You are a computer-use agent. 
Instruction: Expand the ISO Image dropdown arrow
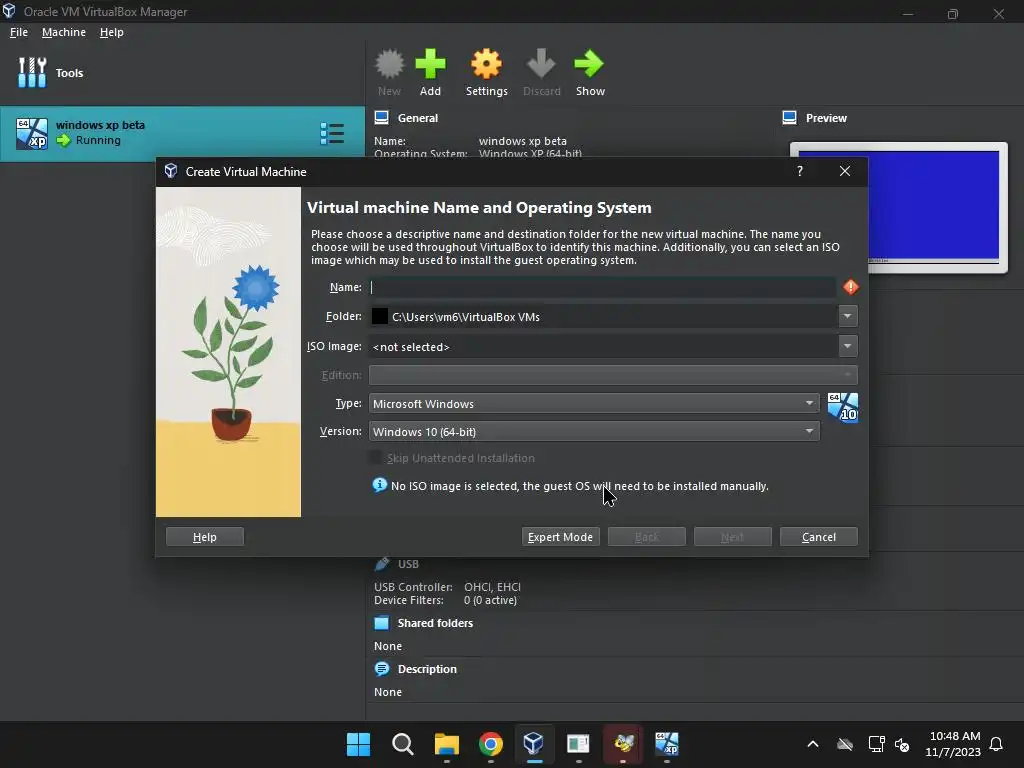pos(848,346)
